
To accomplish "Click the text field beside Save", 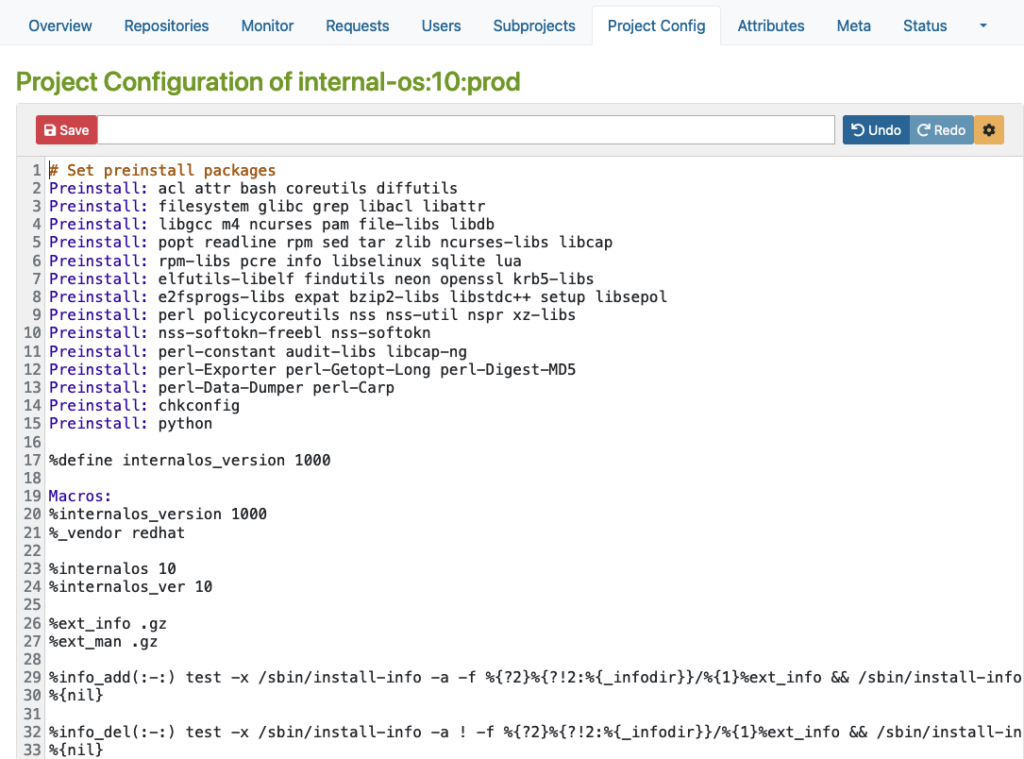I will [466, 130].
